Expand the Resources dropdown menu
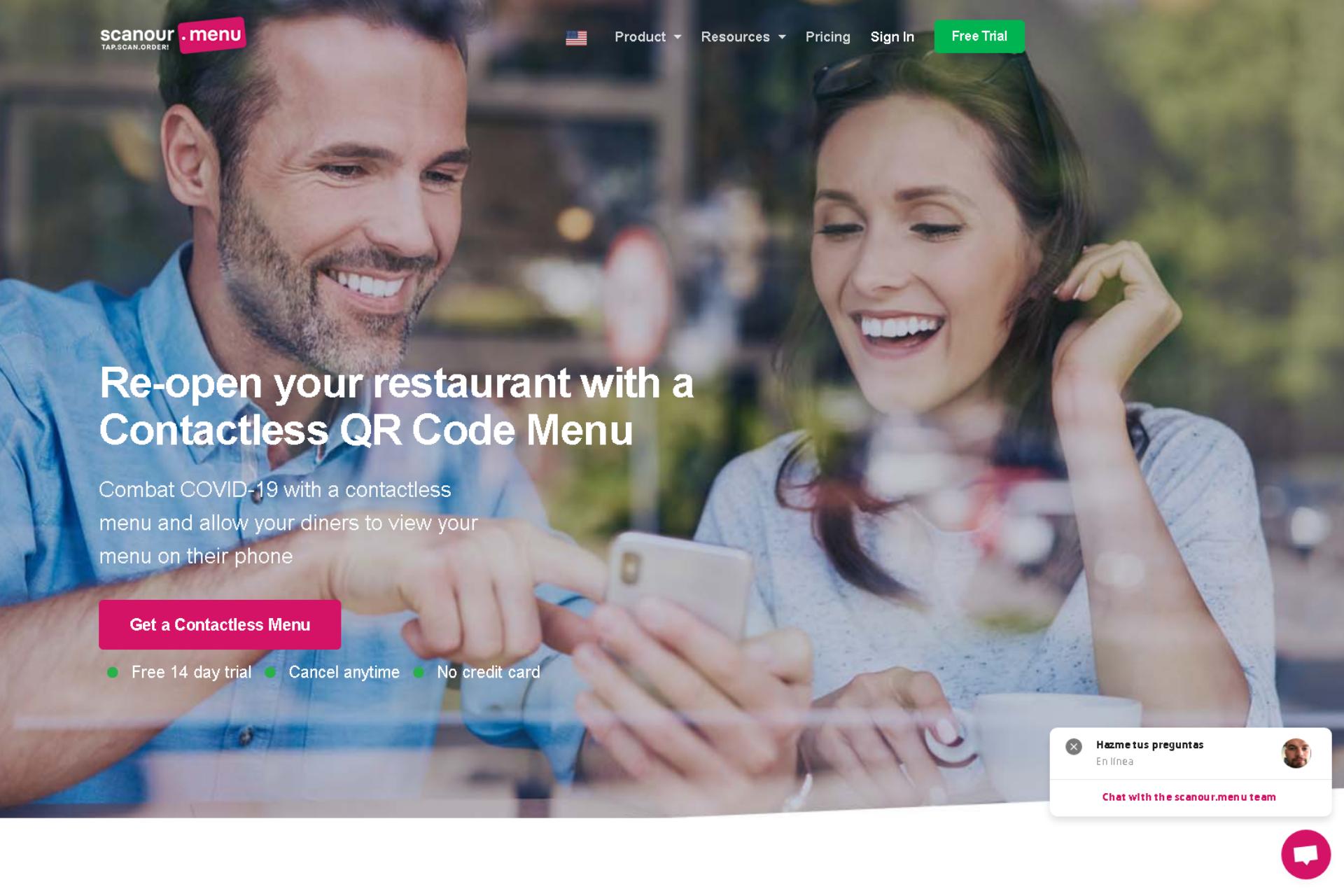1344x896 pixels. 743,37
